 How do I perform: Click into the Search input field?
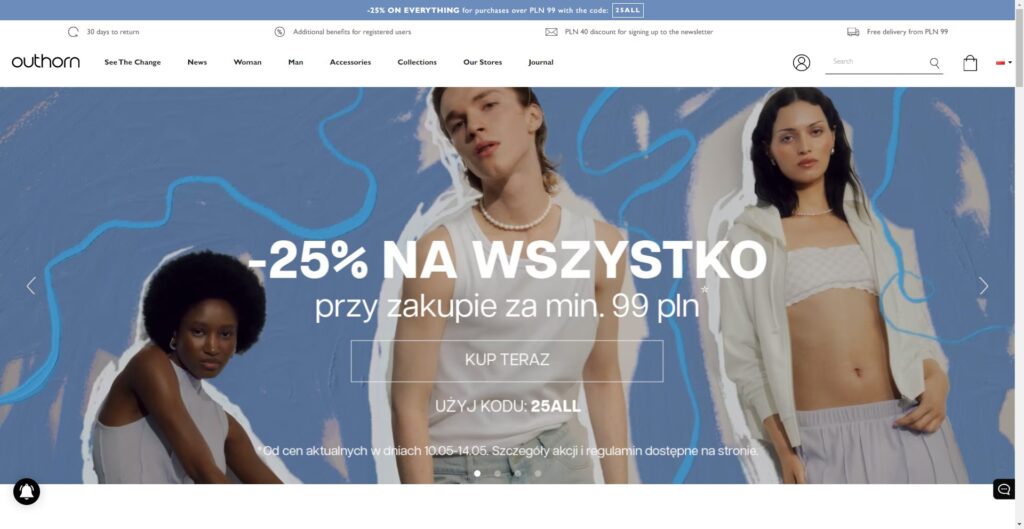[x=877, y=61]
